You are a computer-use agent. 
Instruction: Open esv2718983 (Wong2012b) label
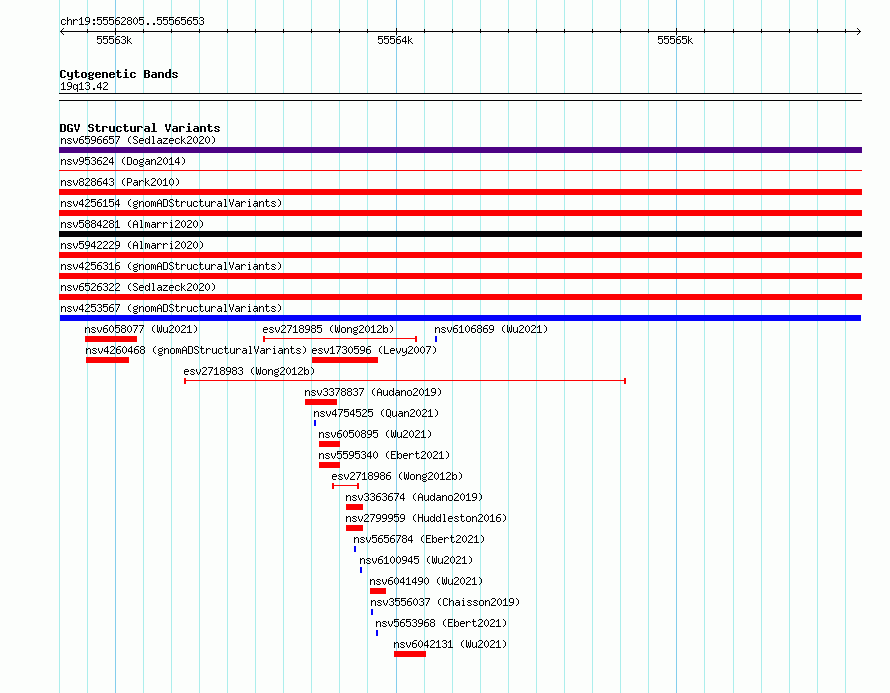[x=249, y=371]
